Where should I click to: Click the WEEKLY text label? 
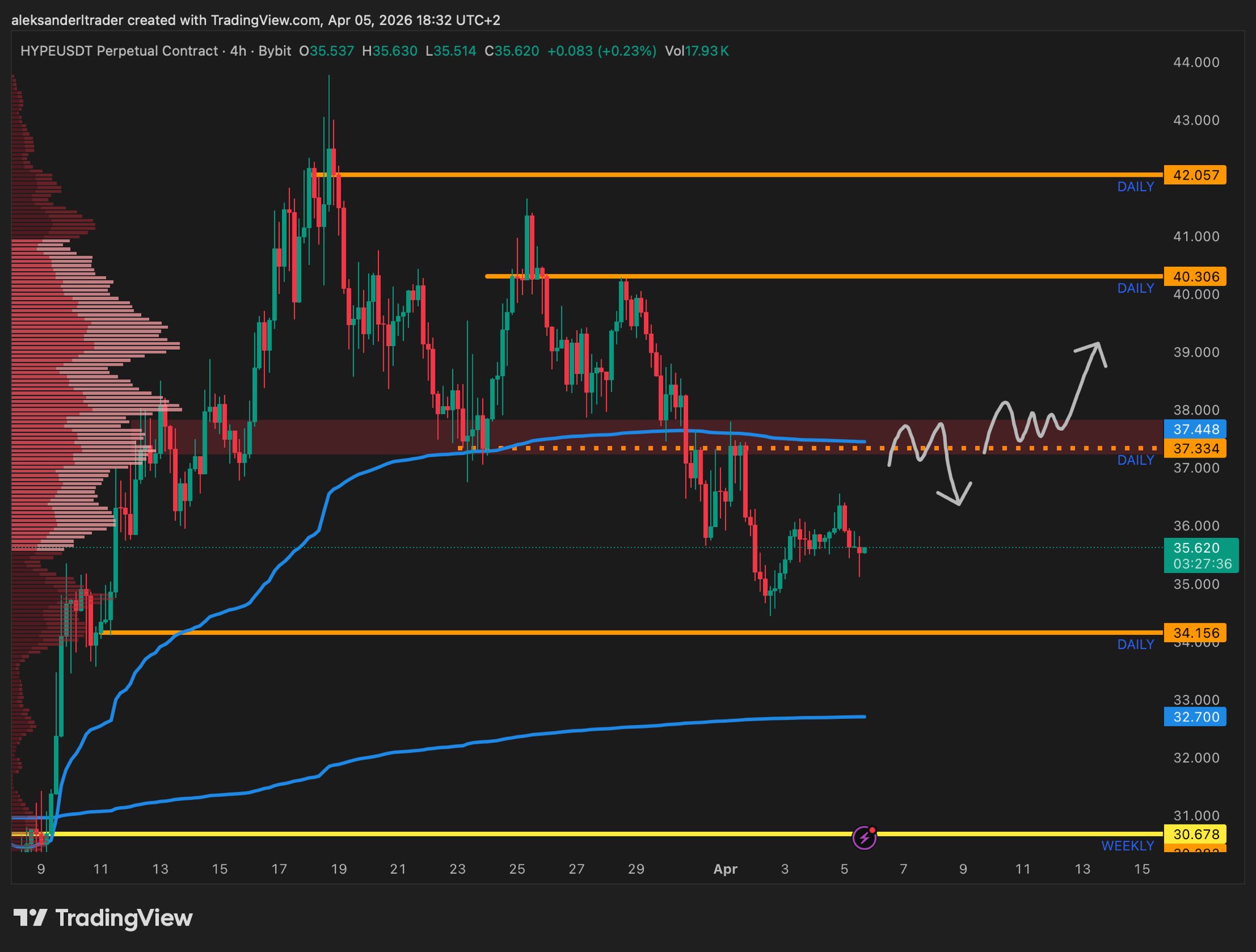click(x=1127, y=846)
